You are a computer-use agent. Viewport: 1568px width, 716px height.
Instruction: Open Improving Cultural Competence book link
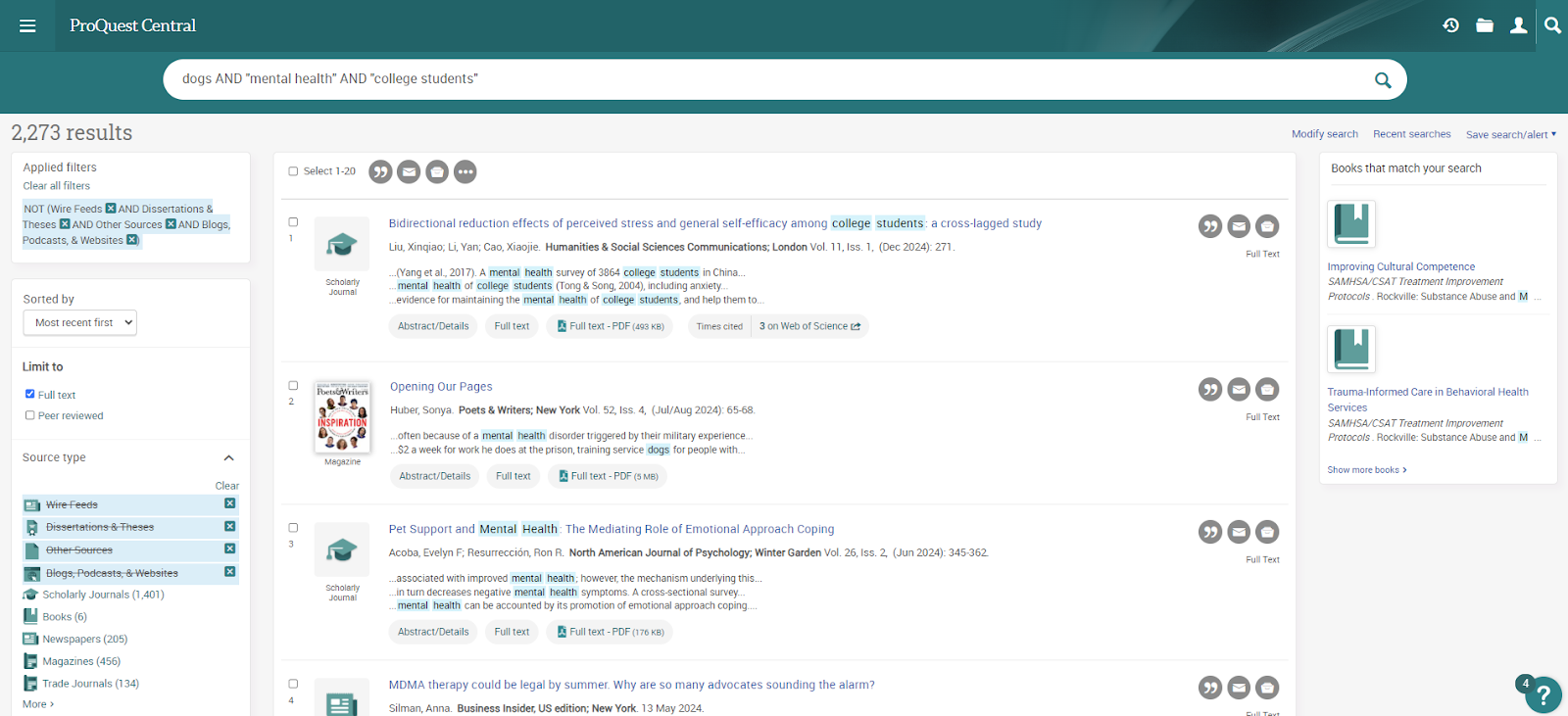1401,266
